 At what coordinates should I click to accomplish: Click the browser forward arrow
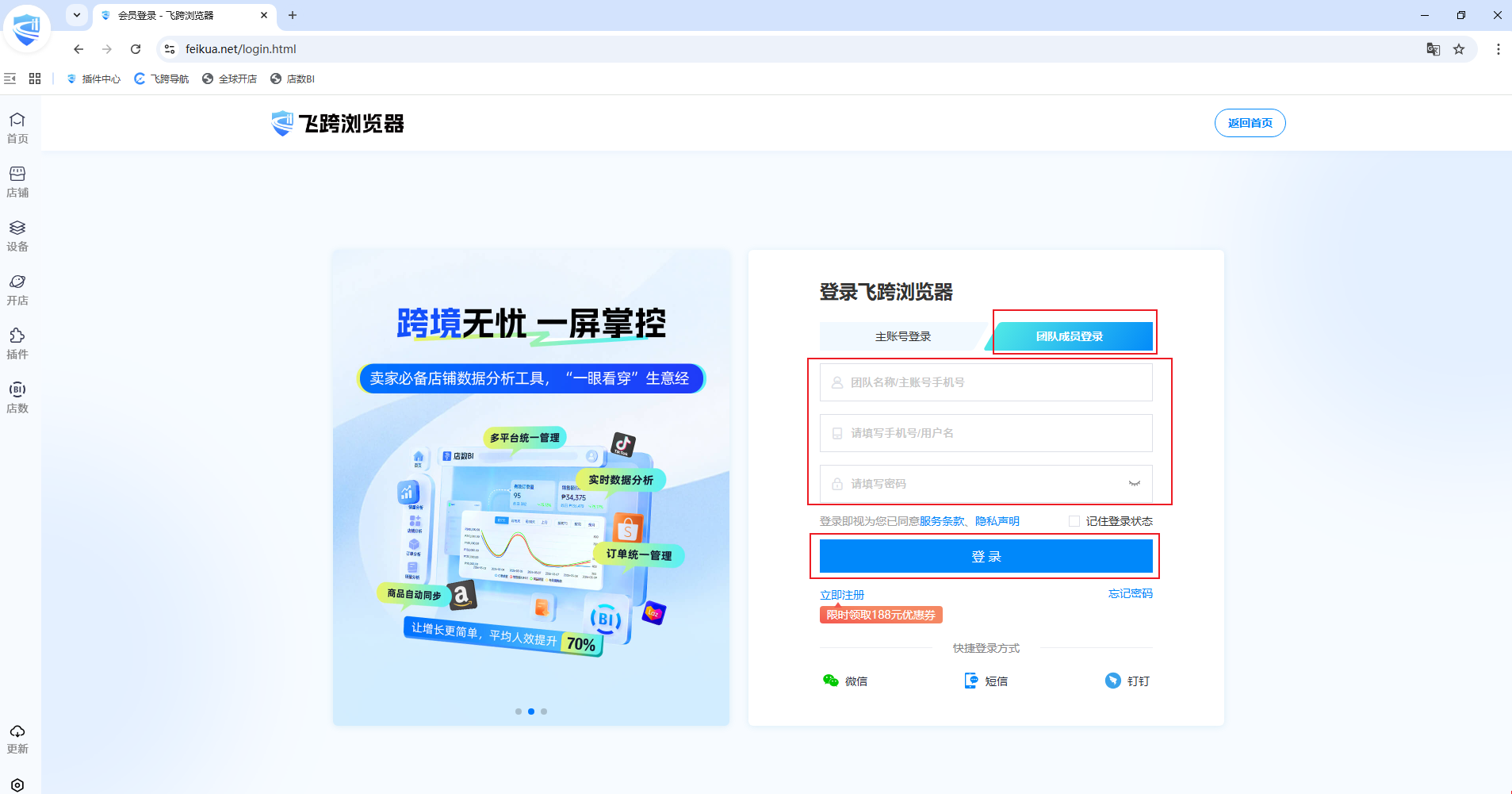(107, 49)
